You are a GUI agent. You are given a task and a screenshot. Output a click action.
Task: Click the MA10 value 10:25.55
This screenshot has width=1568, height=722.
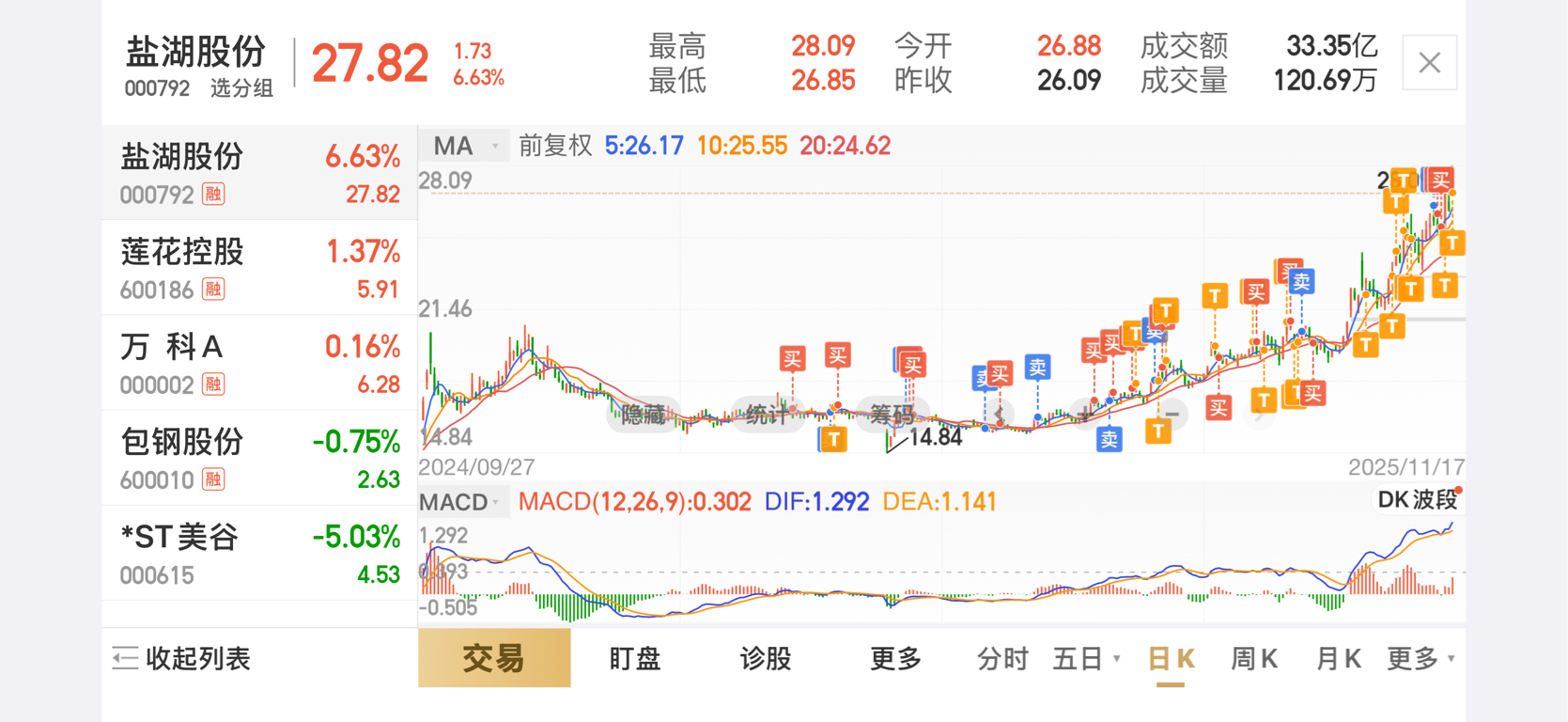click(x=741, y=146)
